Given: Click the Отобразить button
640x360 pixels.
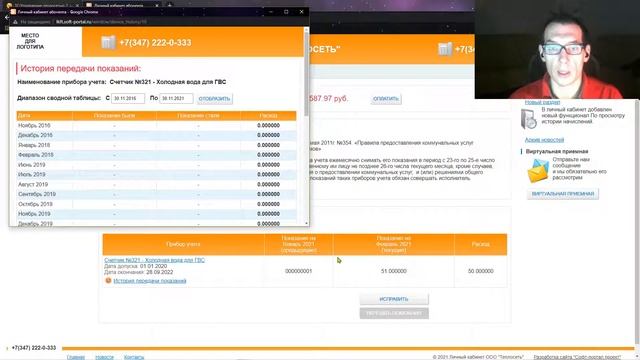Looking at the screenshot, I should click(x=214, y=98).
